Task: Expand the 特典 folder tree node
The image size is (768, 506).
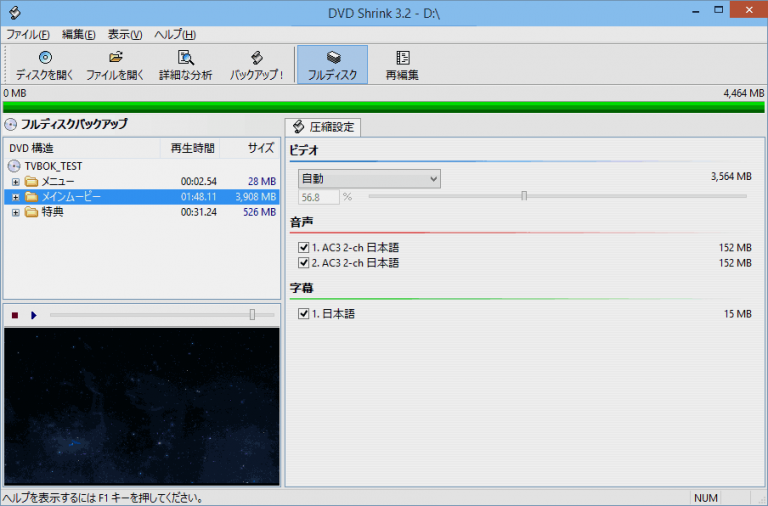Action: (x=16, y=212)
